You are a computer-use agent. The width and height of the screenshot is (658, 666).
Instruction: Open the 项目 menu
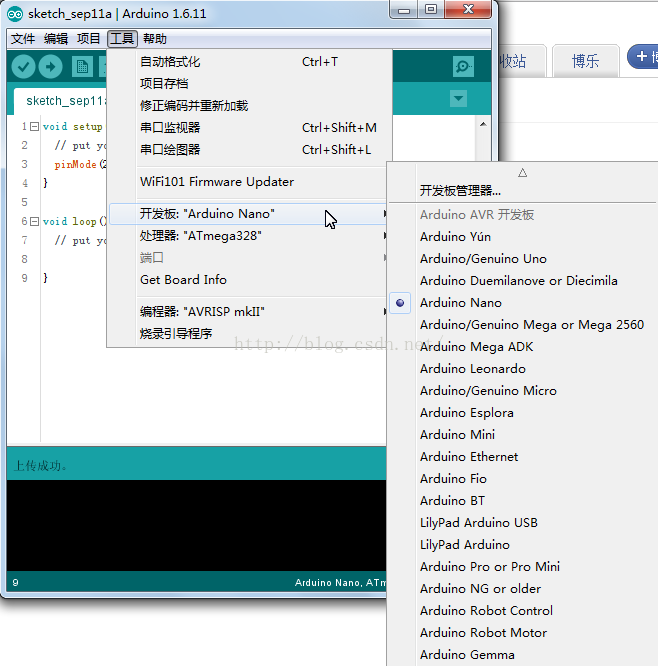(x=88, y=39)
